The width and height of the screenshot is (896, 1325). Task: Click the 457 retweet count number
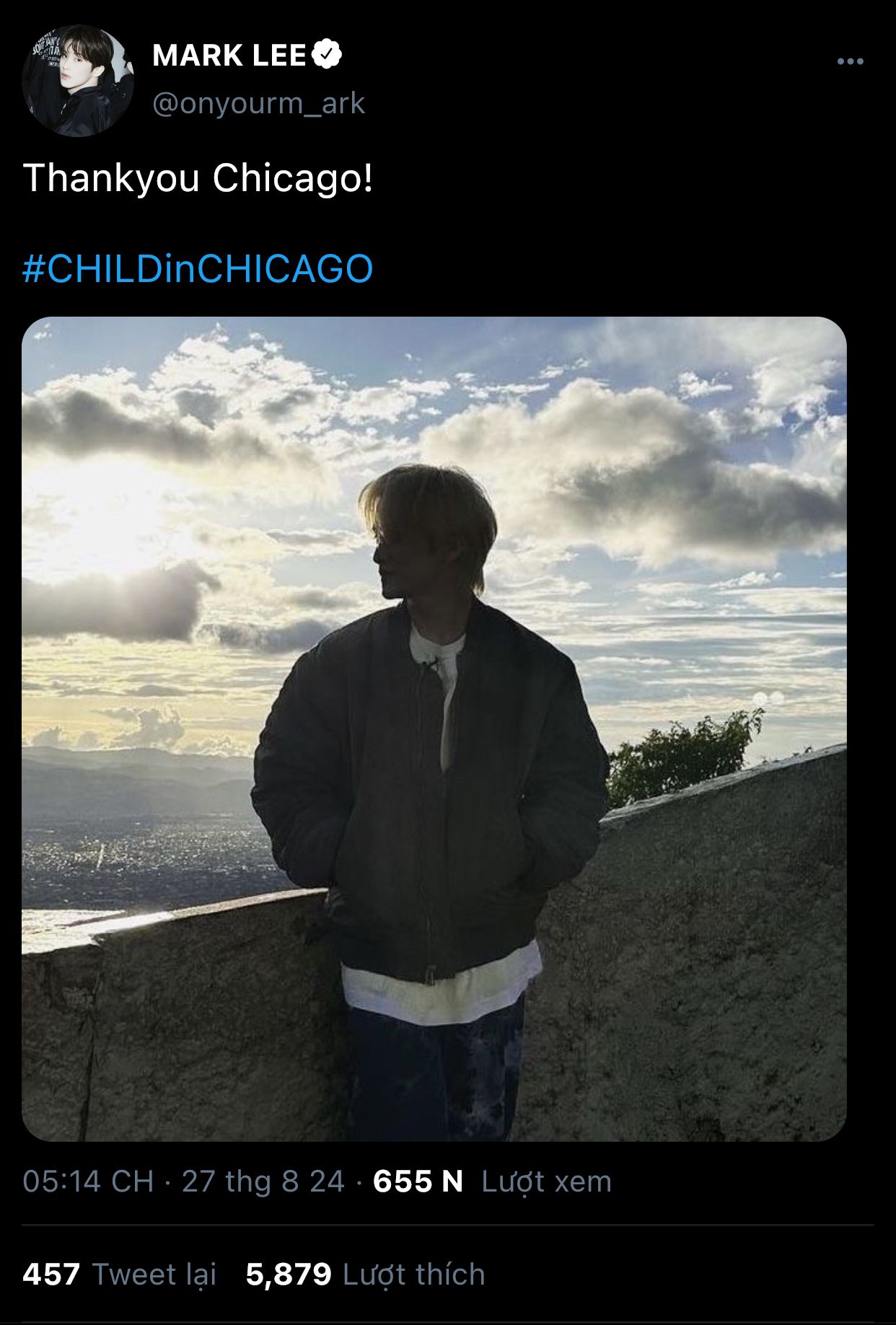click(51, 1275)
